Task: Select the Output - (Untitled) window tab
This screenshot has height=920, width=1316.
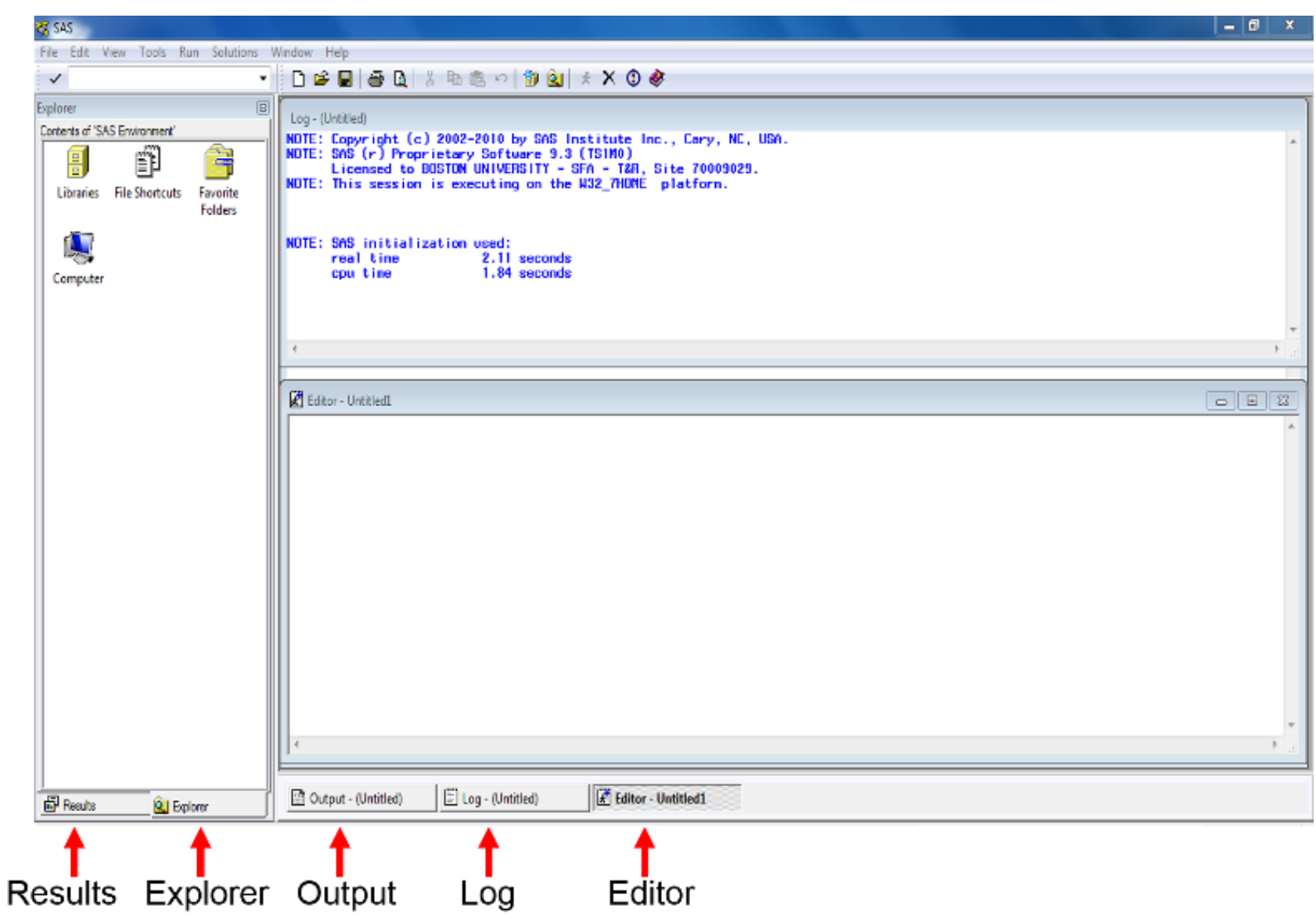Action: point(357,799)
